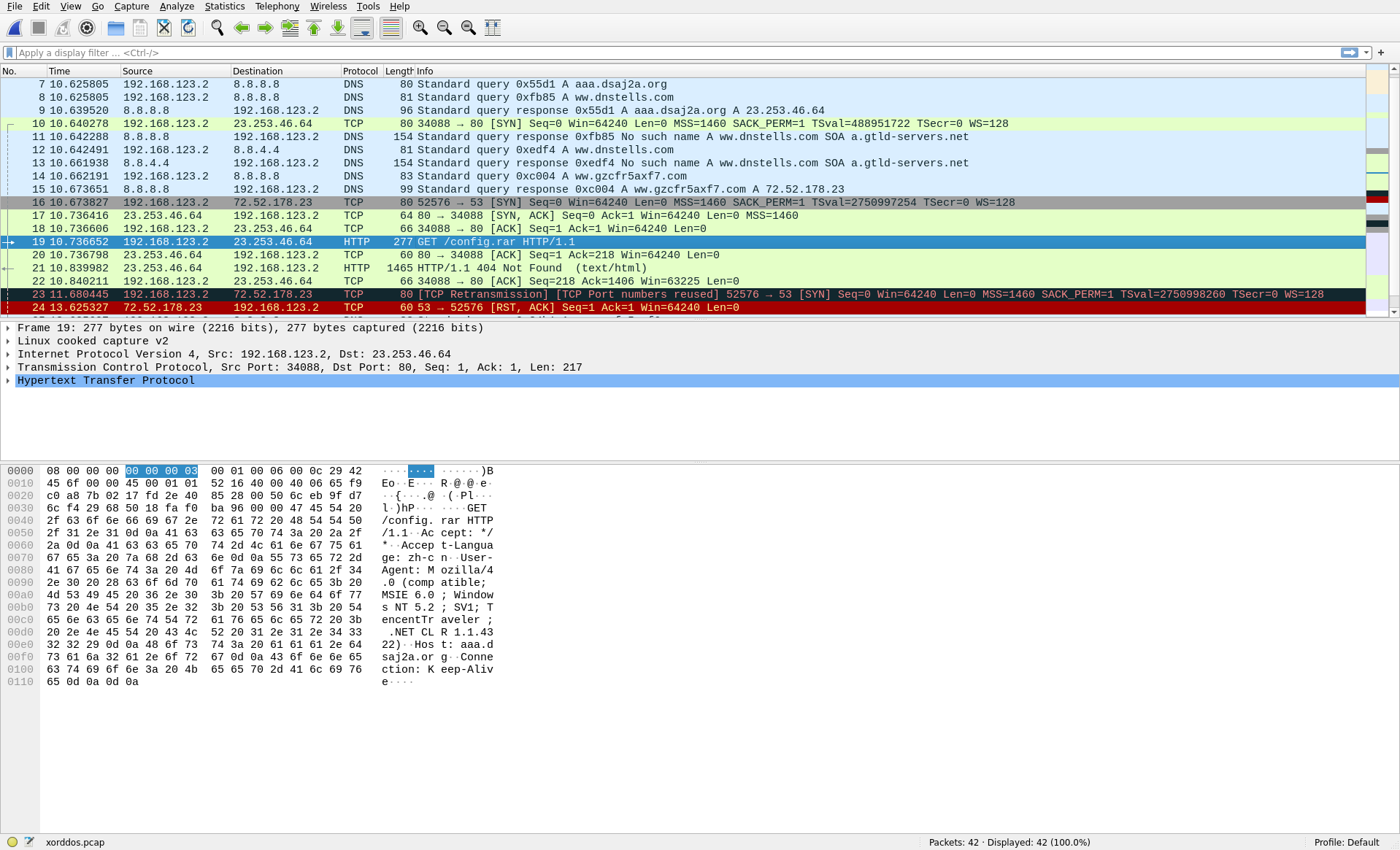
Task: Start capture with the shark fin icon
Action: point(15,28)
